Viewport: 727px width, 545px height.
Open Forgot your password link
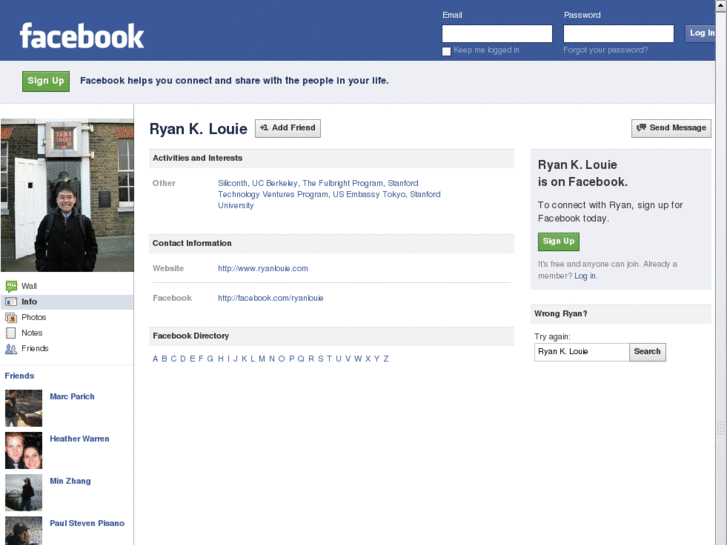pos(606,50)
